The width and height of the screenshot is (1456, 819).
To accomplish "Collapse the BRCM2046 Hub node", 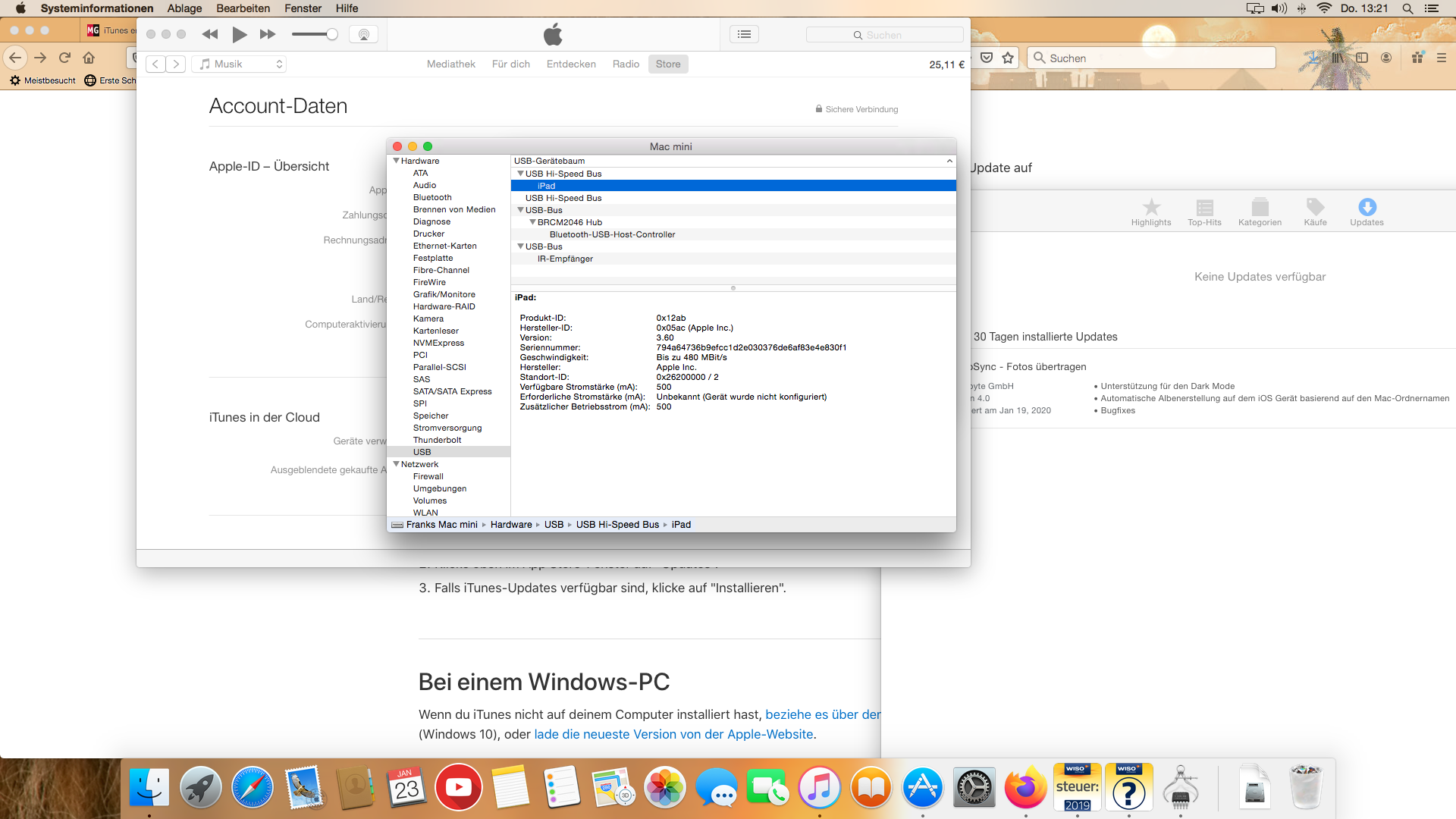I will (x=532, y=222).
